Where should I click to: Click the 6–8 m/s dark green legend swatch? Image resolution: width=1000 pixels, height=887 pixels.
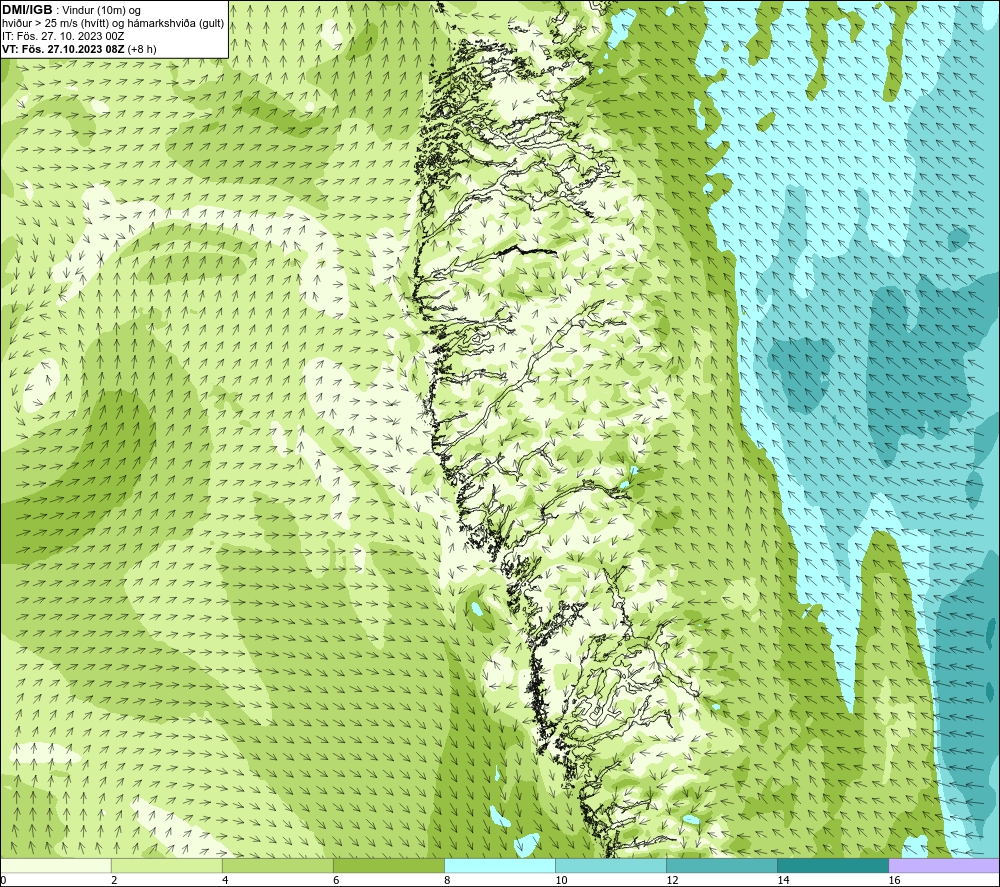(389, 865)
